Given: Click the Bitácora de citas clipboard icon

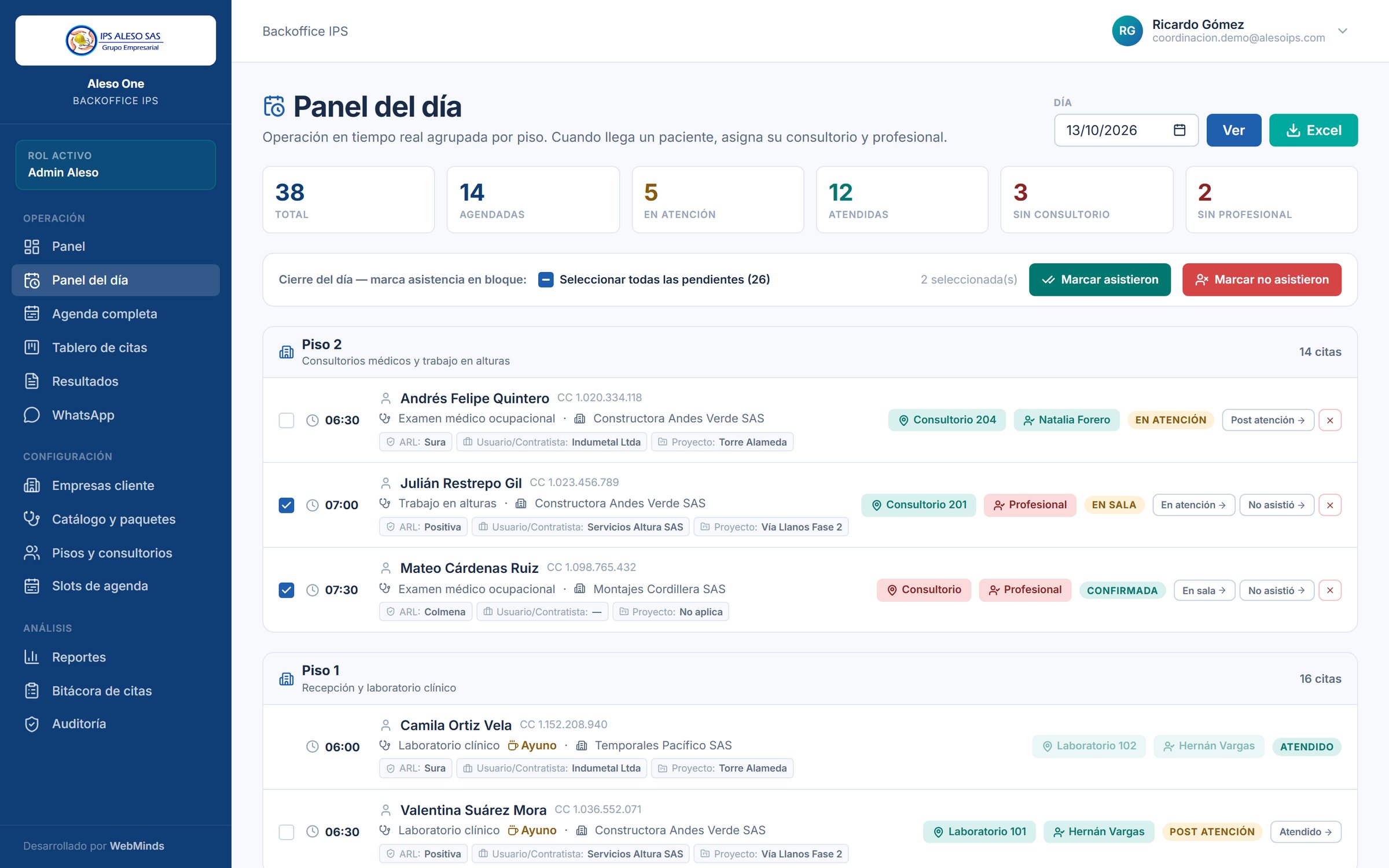Looking at the screenshot, I should (x=32, y=691).
